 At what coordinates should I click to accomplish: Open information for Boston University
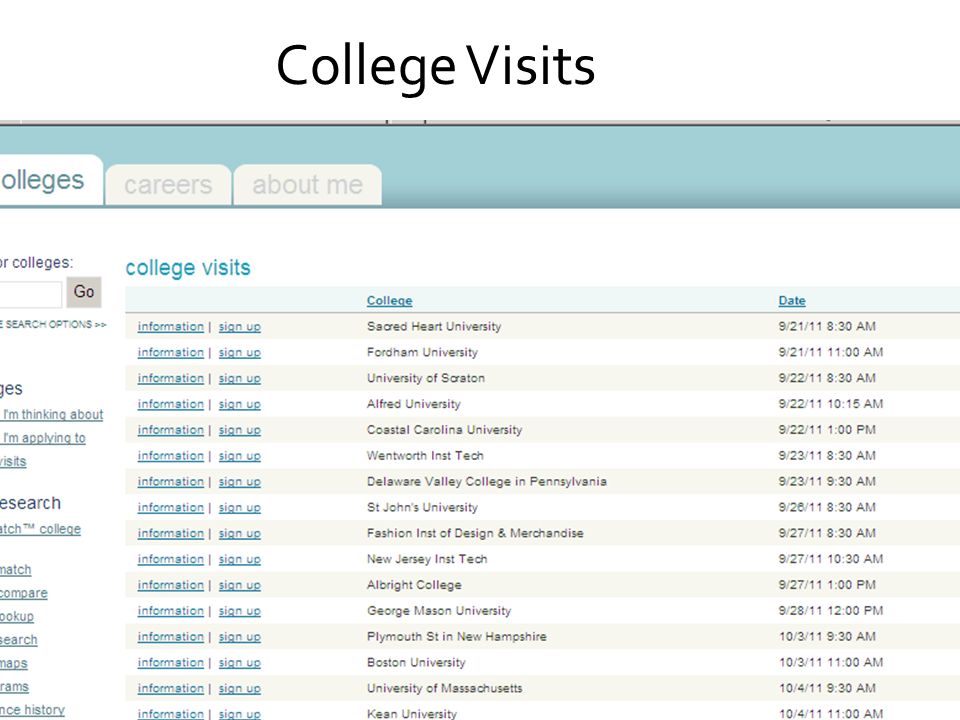[x=171, y=662]
